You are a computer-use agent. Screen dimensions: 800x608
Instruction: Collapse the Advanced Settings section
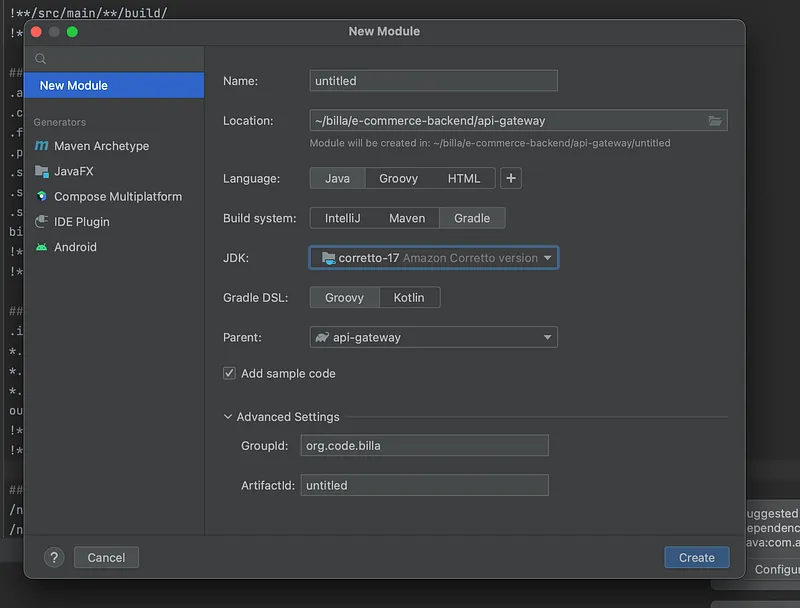[228, 417]
